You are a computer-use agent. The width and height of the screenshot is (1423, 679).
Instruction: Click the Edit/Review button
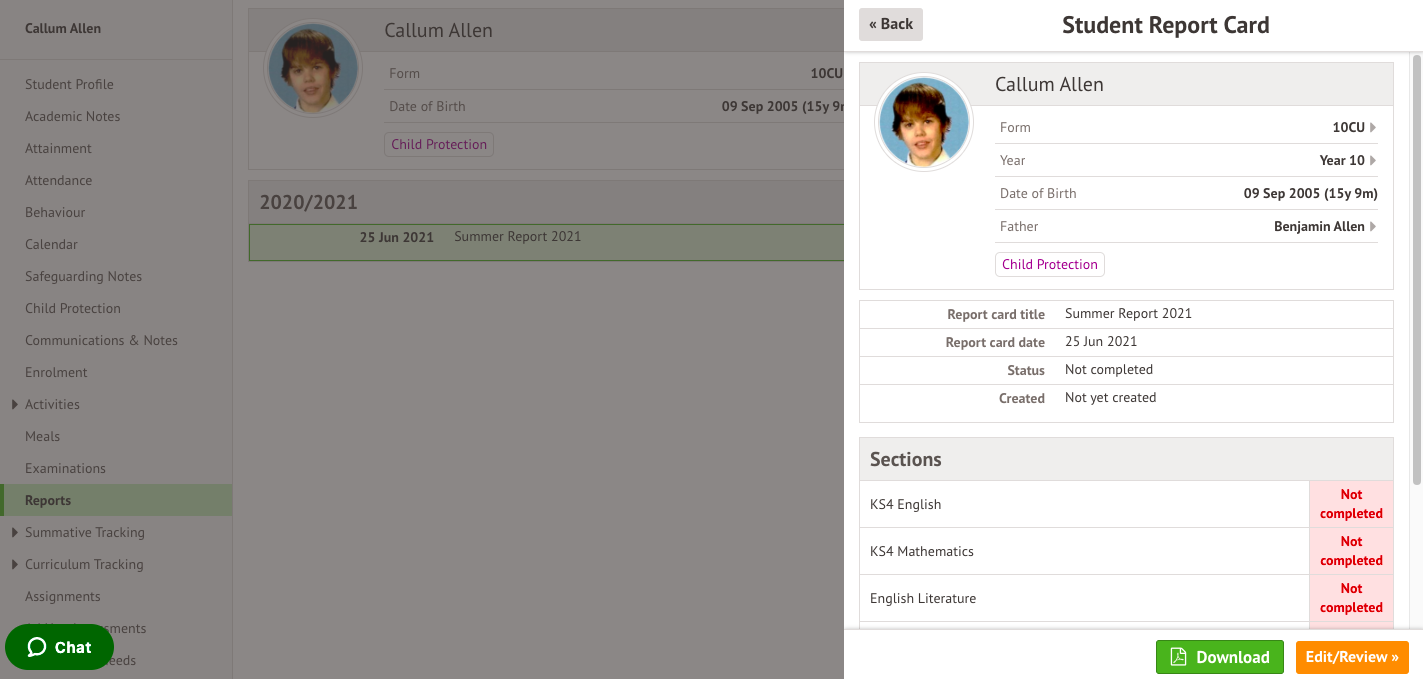[x=1351, y=657]
